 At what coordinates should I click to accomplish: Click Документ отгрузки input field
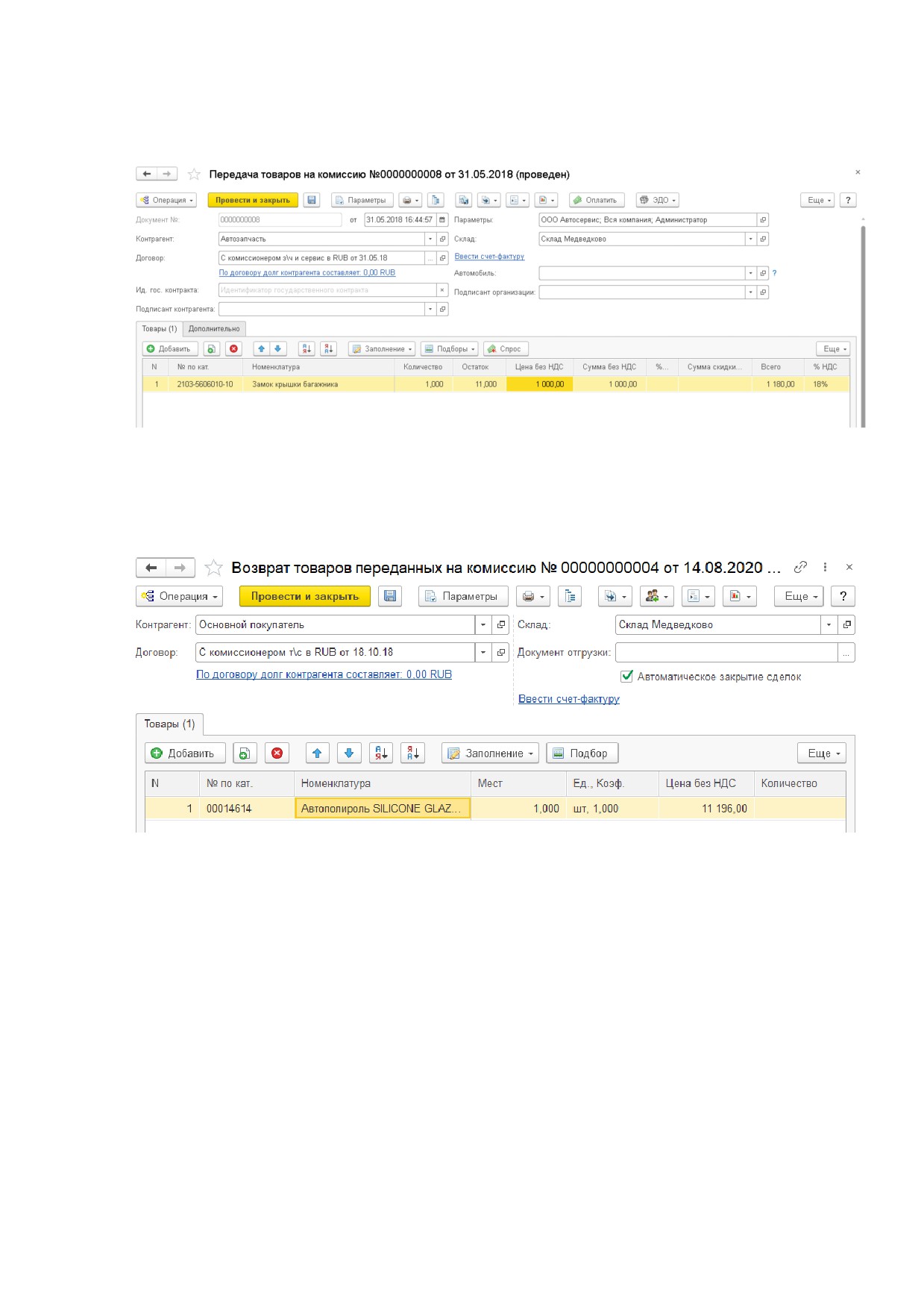726,652
